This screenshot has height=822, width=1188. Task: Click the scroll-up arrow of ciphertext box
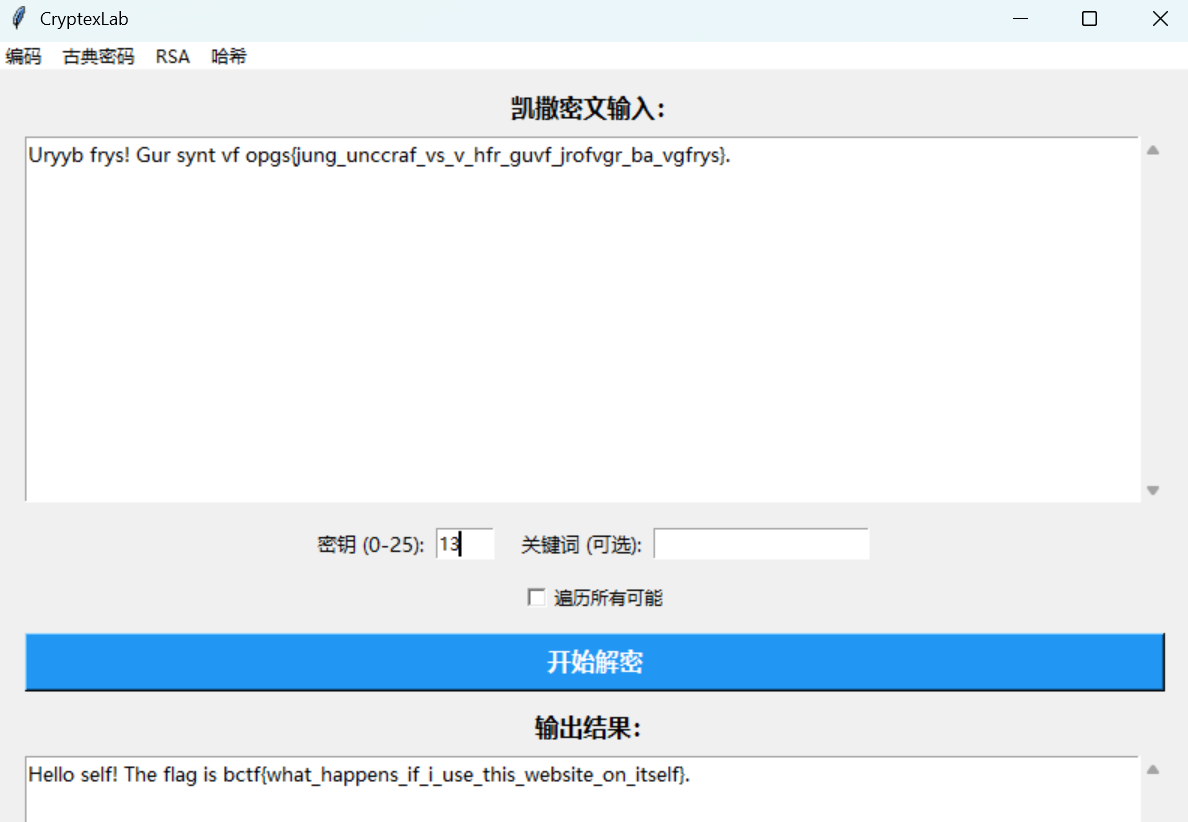(x=1152, y=151)
